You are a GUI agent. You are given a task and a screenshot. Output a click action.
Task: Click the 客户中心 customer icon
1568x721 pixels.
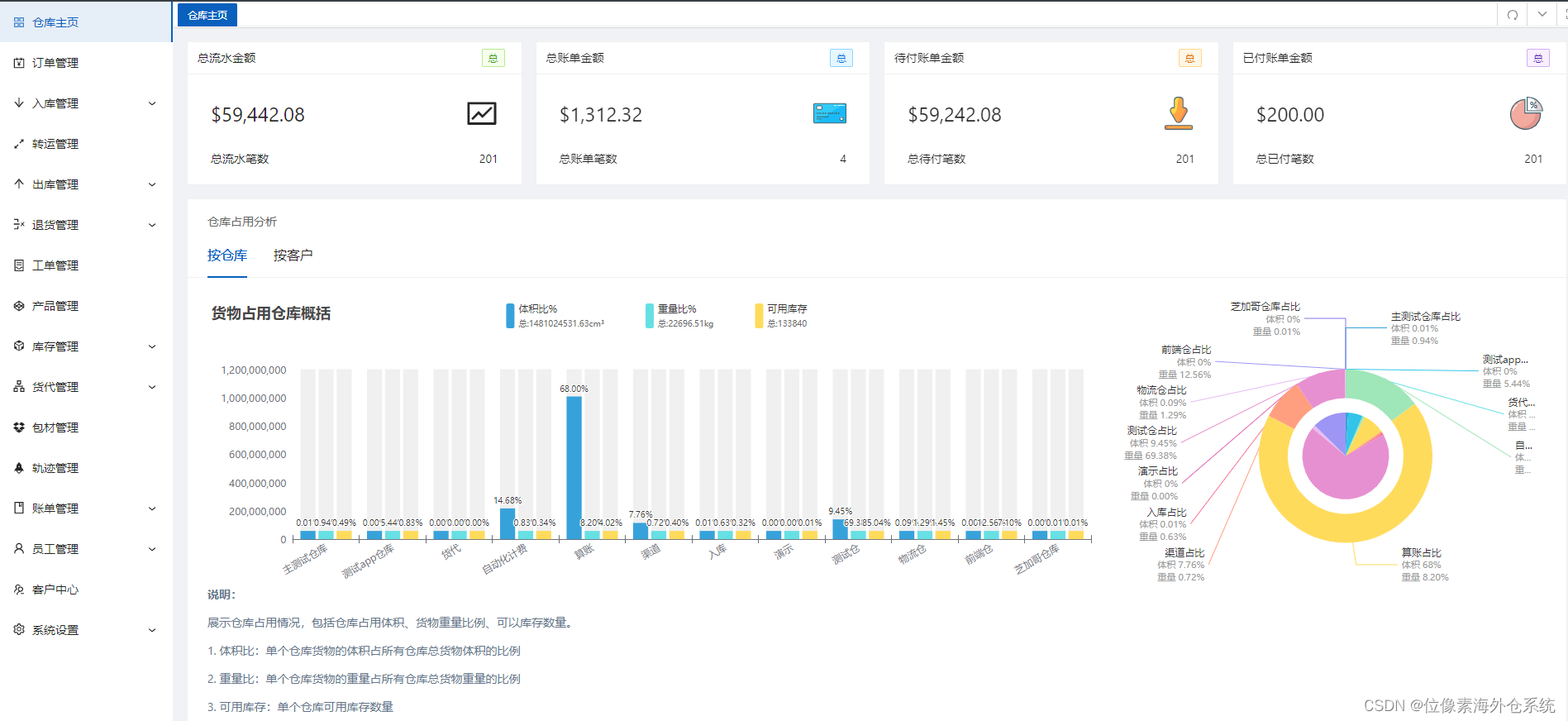18,590
